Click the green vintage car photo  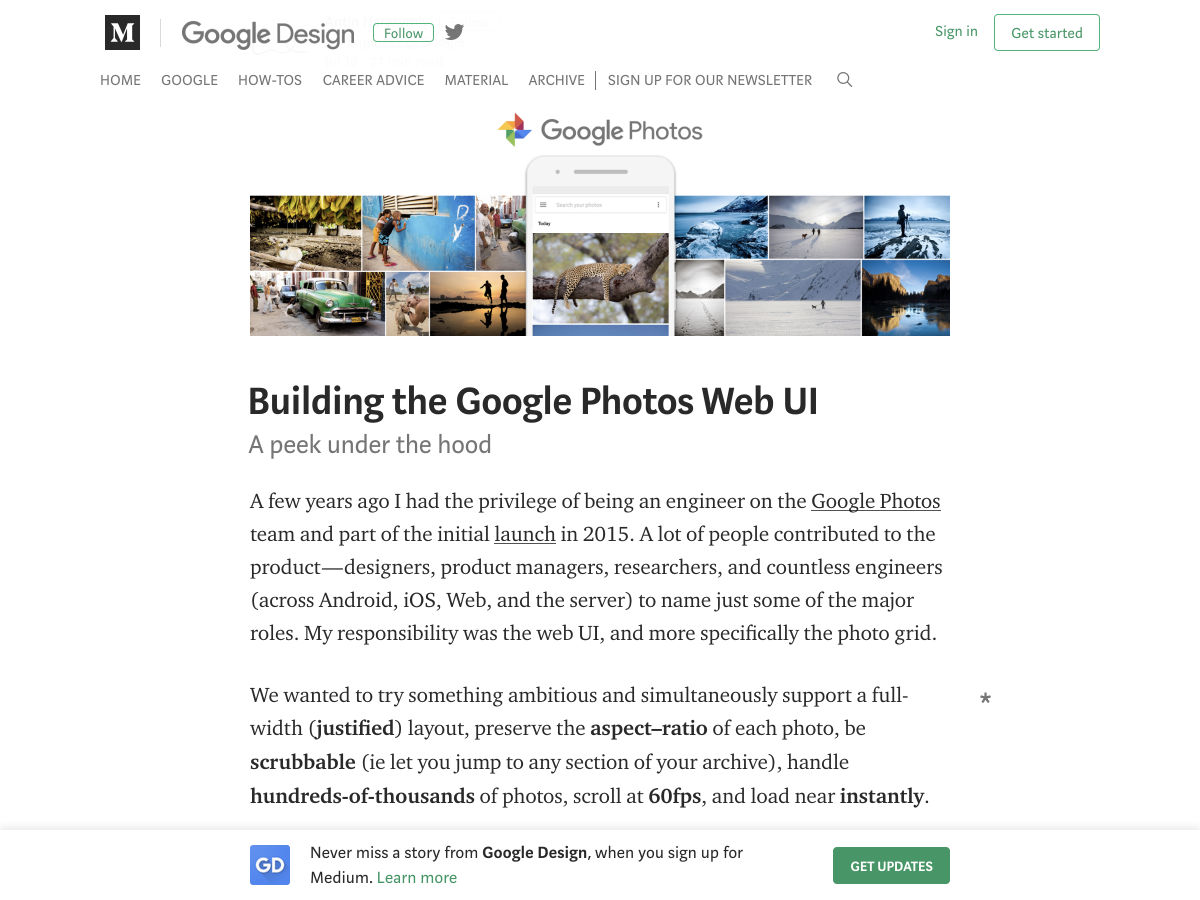click(x=317, y=304)
